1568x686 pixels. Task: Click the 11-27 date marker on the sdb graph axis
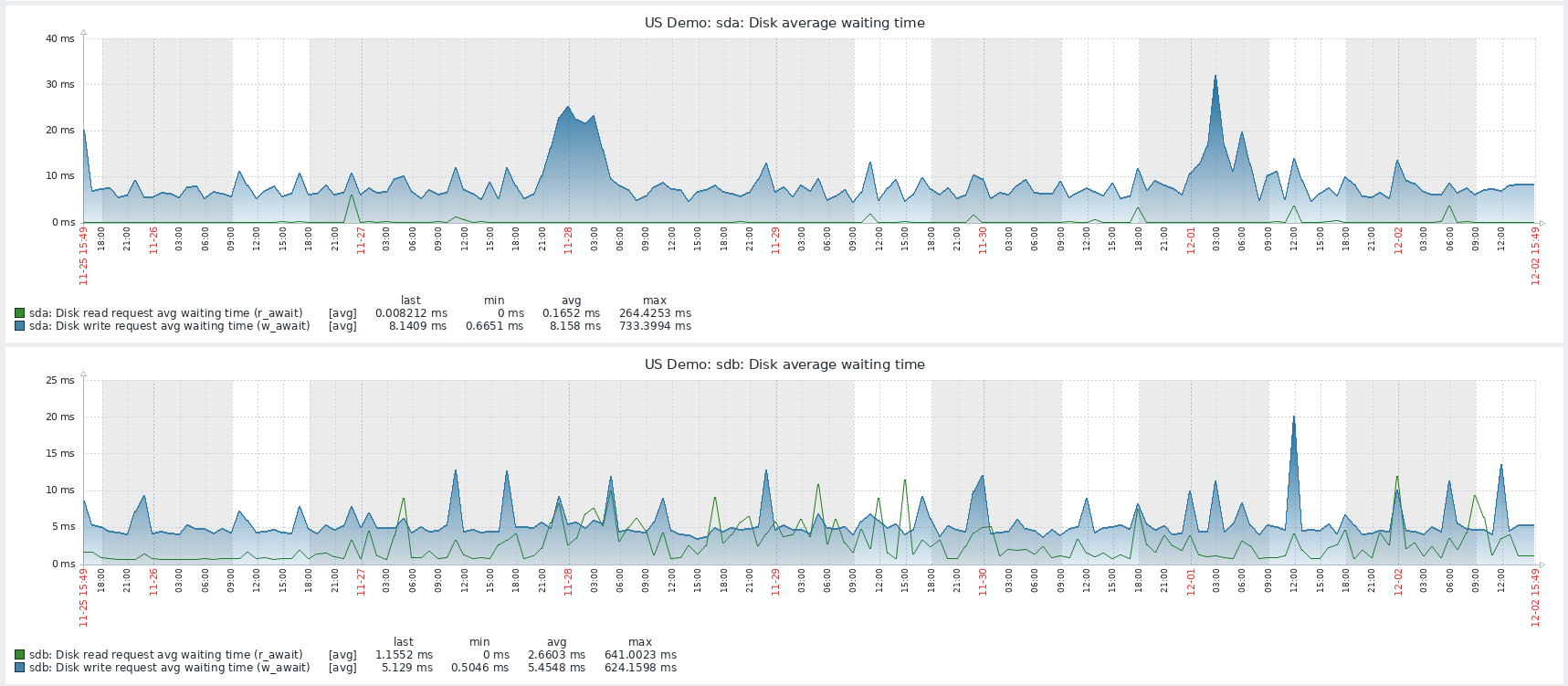tap(362, 582)
